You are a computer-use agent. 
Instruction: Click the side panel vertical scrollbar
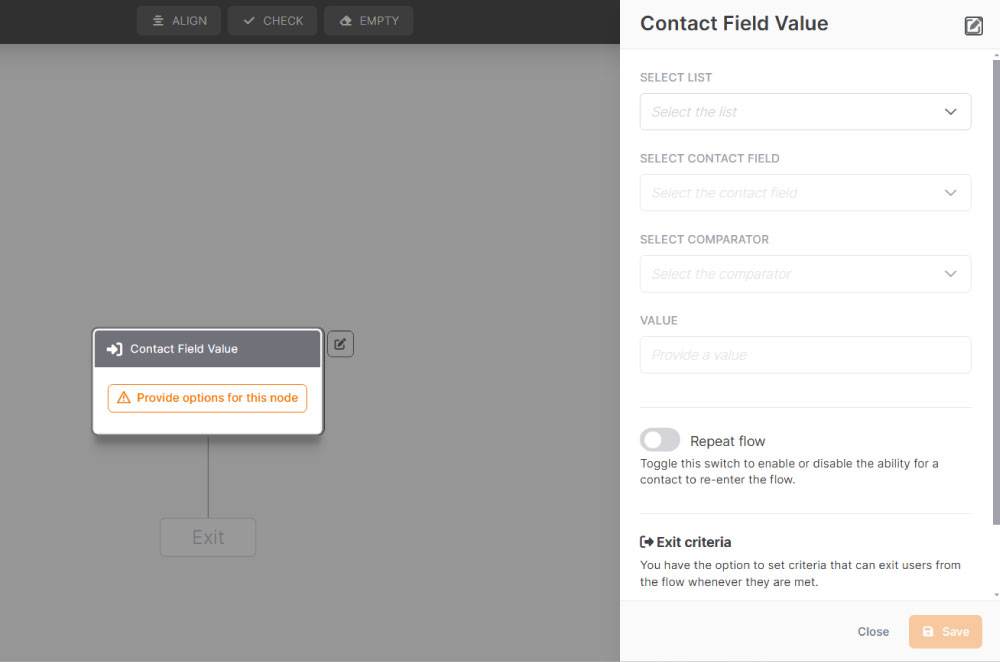[996, 291]
